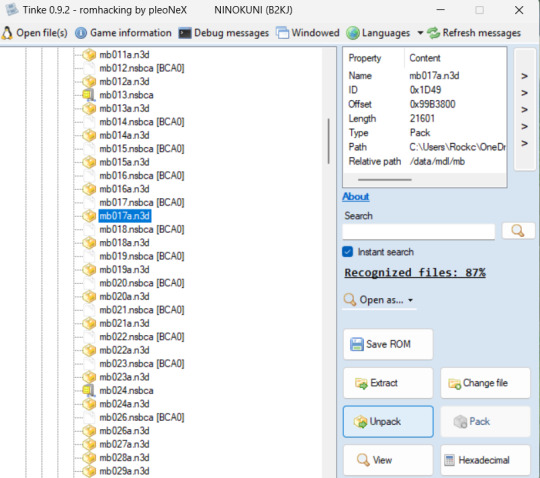Uncheck the Instant search checkbox

(x=347, y=252)
